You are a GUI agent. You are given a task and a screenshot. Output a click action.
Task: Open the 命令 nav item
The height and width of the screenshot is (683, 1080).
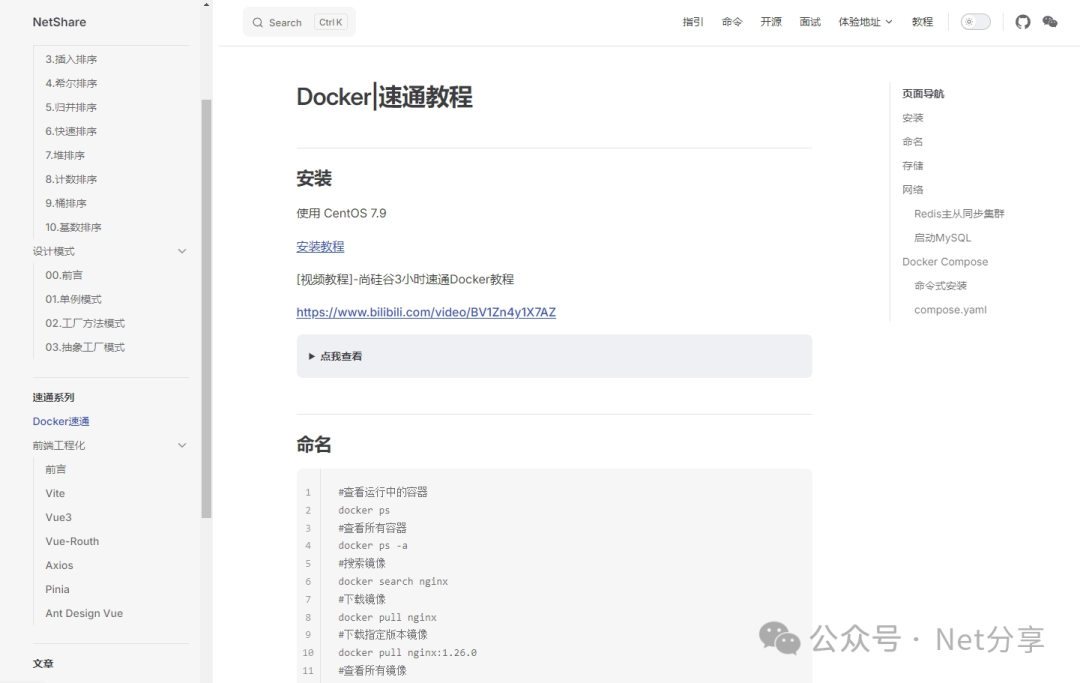pyautogui.click(x=732, y=22)
